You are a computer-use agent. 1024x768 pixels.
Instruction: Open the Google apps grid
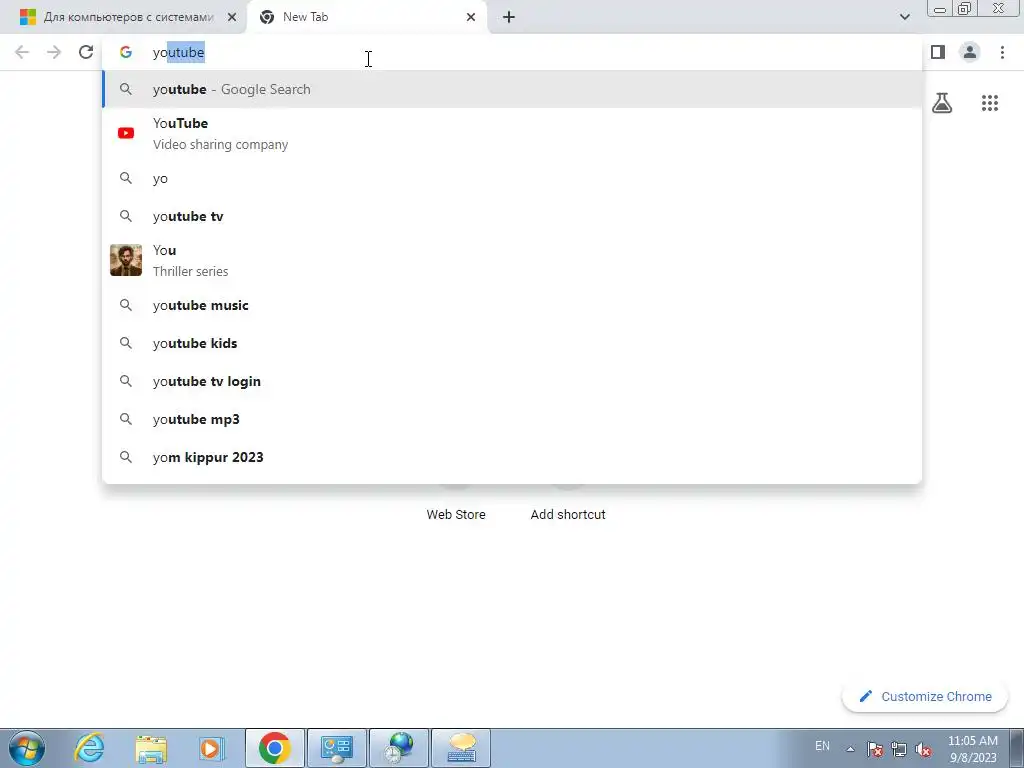tap(990, 103)
